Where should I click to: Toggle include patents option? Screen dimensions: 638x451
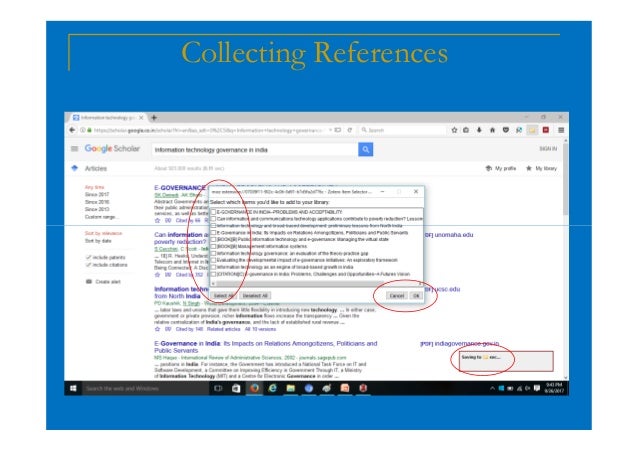105,257
